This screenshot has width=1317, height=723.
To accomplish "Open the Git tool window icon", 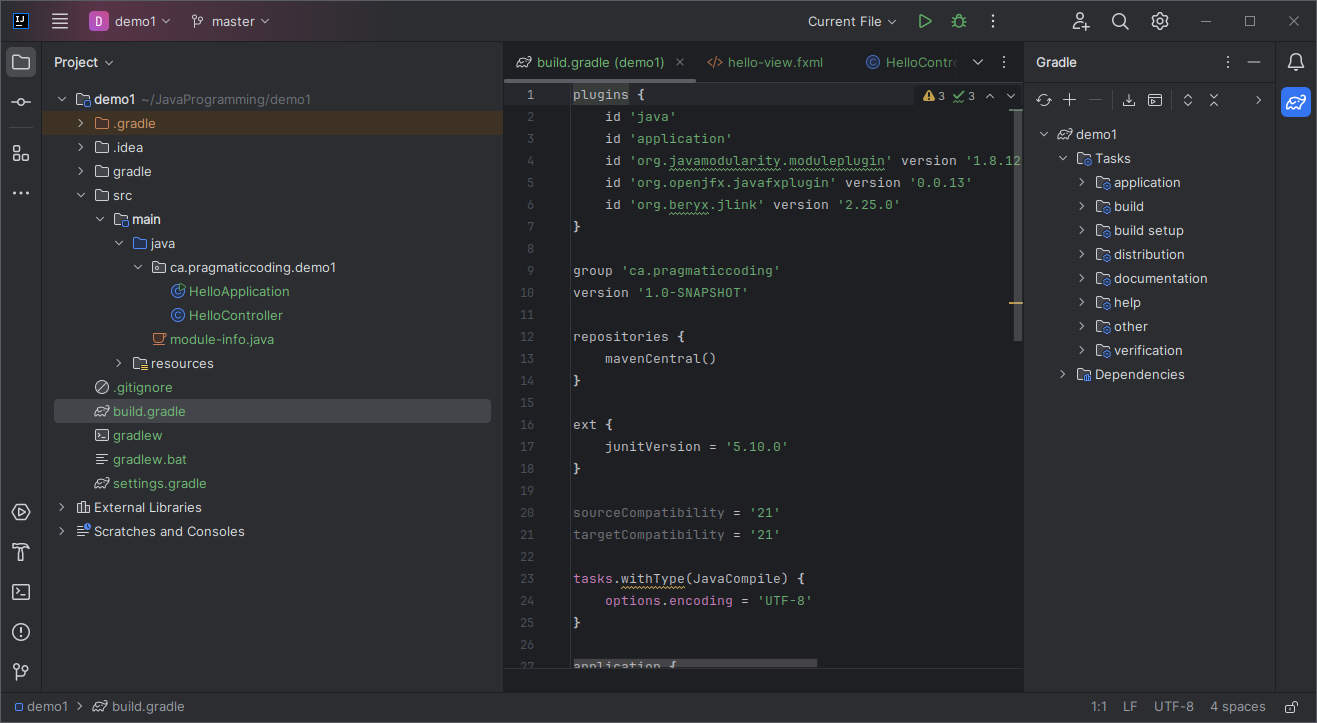I will click(21, 672).
